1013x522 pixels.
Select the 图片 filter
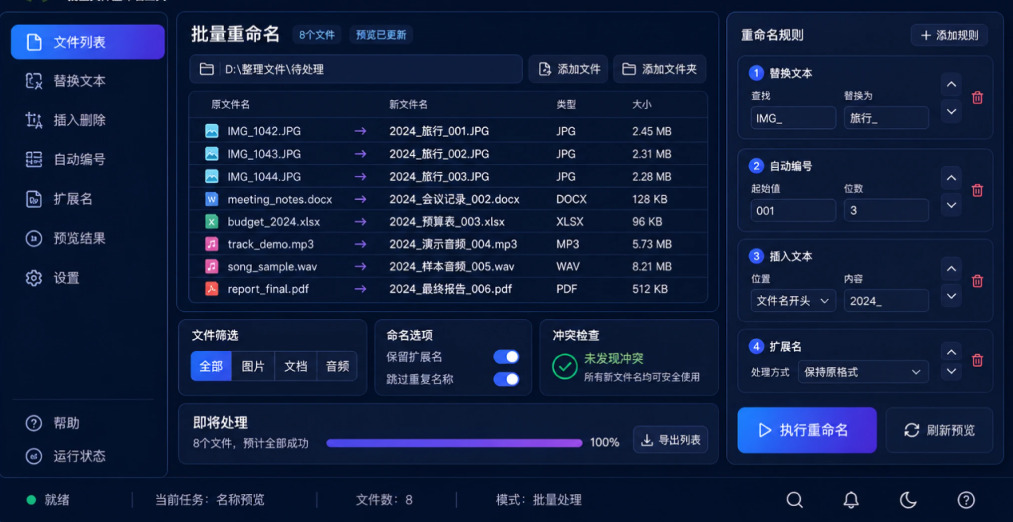click(253, 366)
